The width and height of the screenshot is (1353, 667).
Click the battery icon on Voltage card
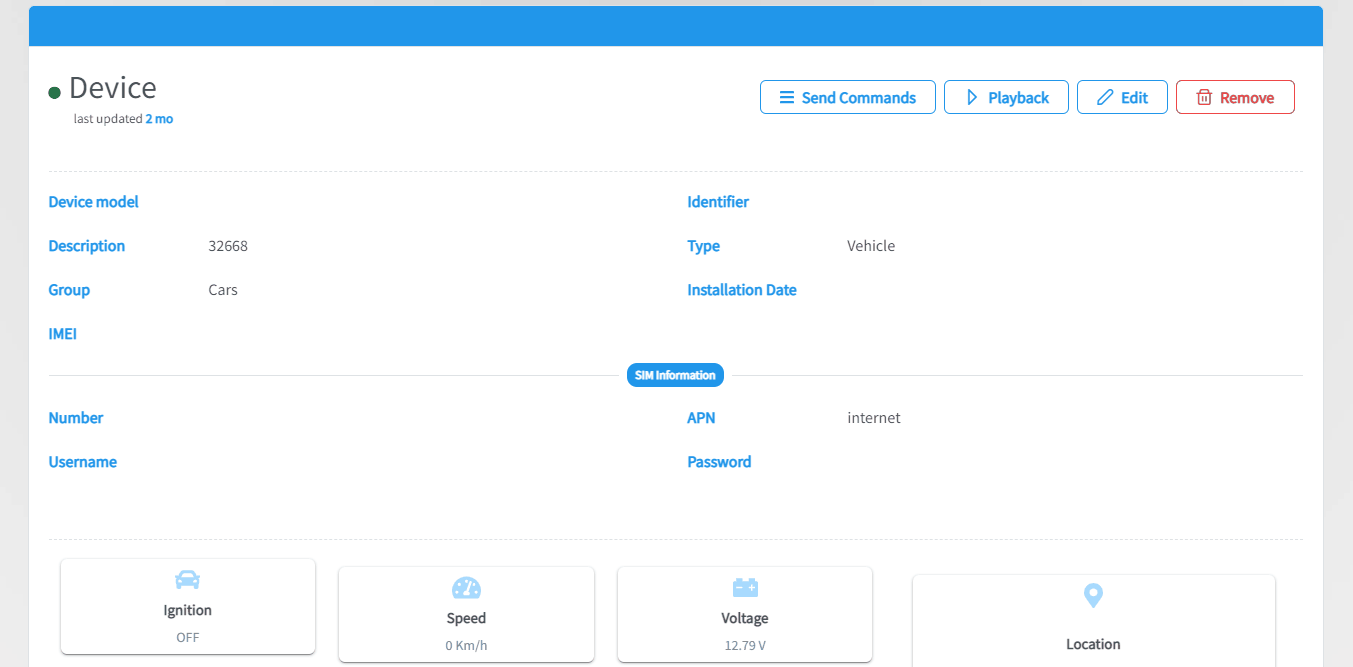pos(745,587)
